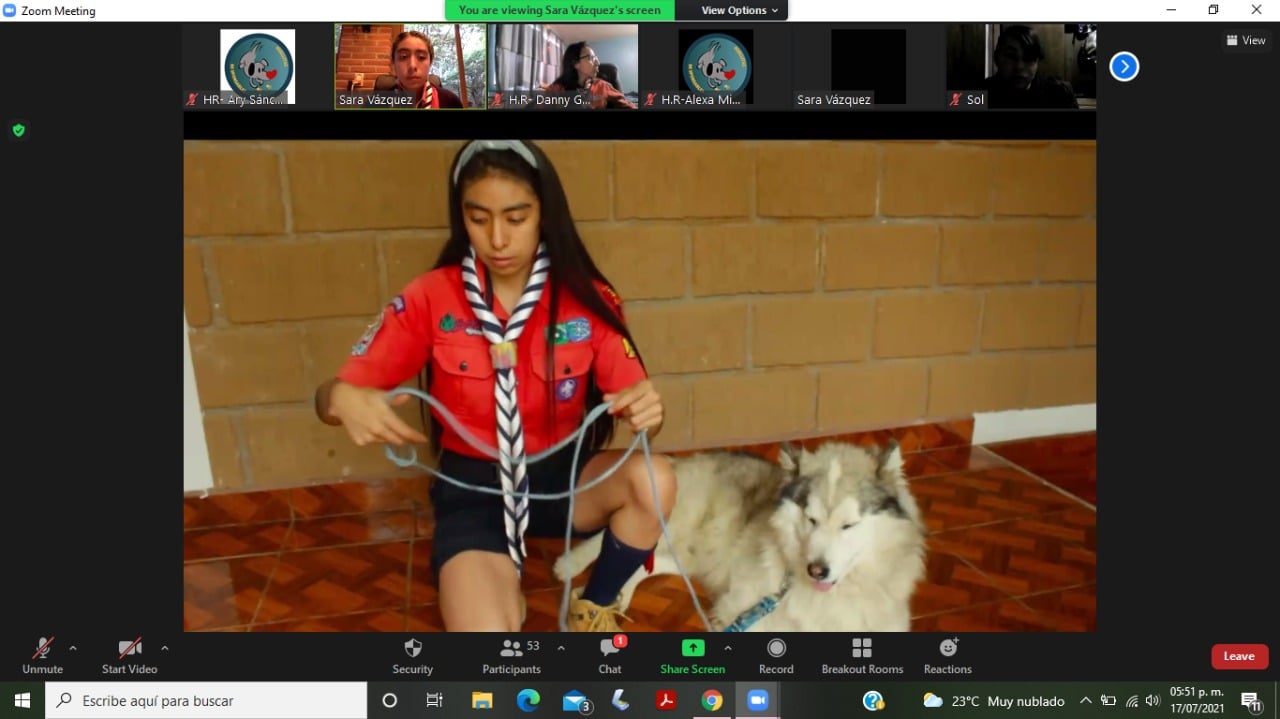Open the Participants panel
1280x719 pixels.
(512, 655)
